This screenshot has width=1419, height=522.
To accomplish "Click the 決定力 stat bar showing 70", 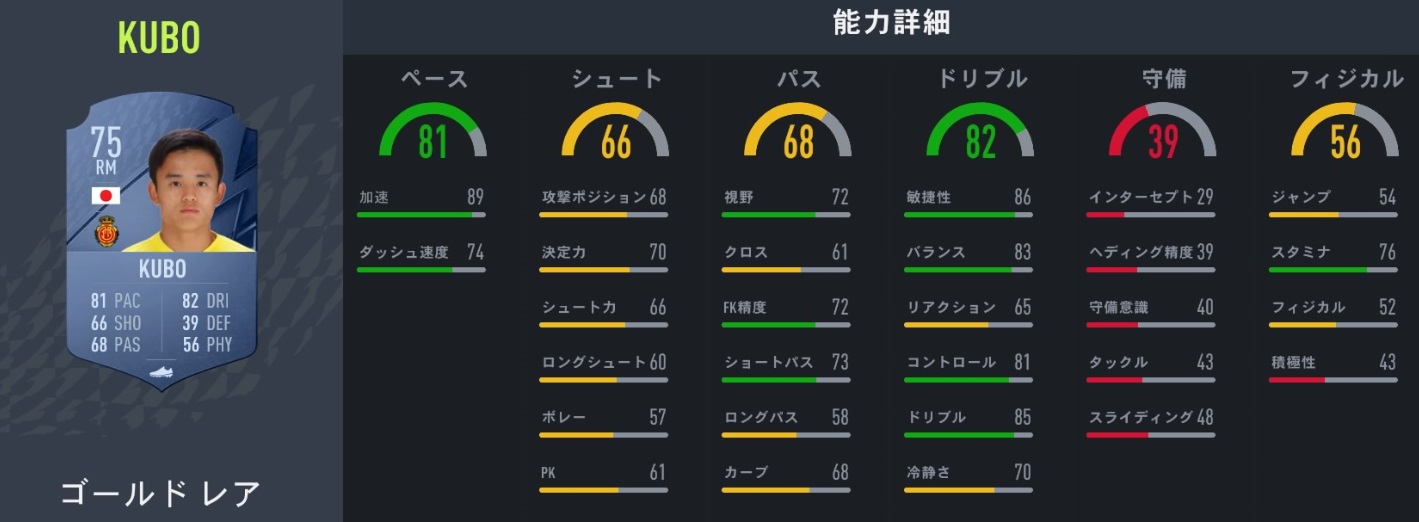I will pyautogui.click(x=603, y=269).
